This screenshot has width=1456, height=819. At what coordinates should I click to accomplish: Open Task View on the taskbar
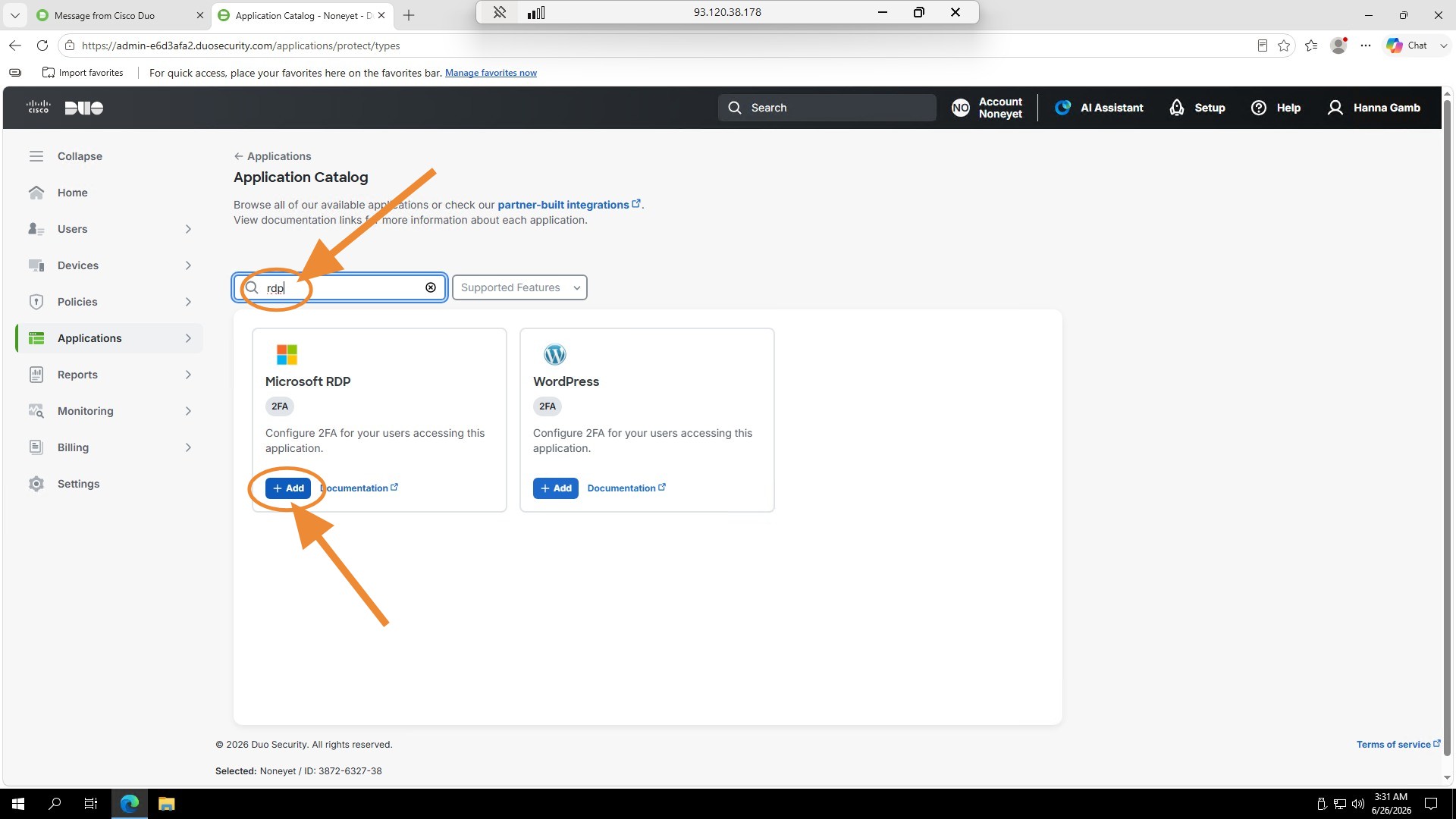pos(91,804)
